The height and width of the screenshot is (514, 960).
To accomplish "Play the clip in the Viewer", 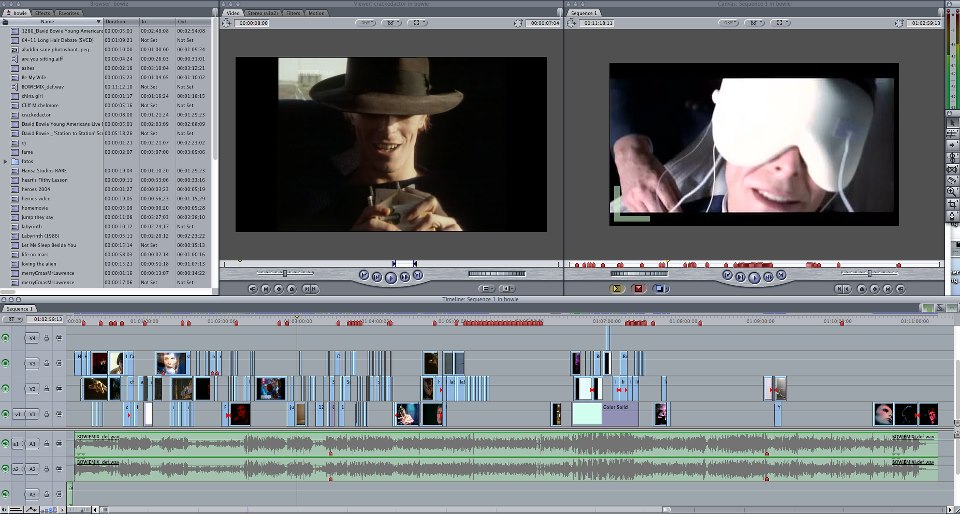I will pos(391,278).
